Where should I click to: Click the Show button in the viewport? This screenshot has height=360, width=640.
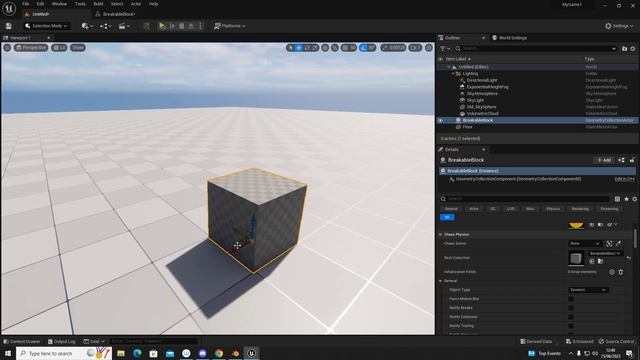pyautogui.click(x=78, y=48)
